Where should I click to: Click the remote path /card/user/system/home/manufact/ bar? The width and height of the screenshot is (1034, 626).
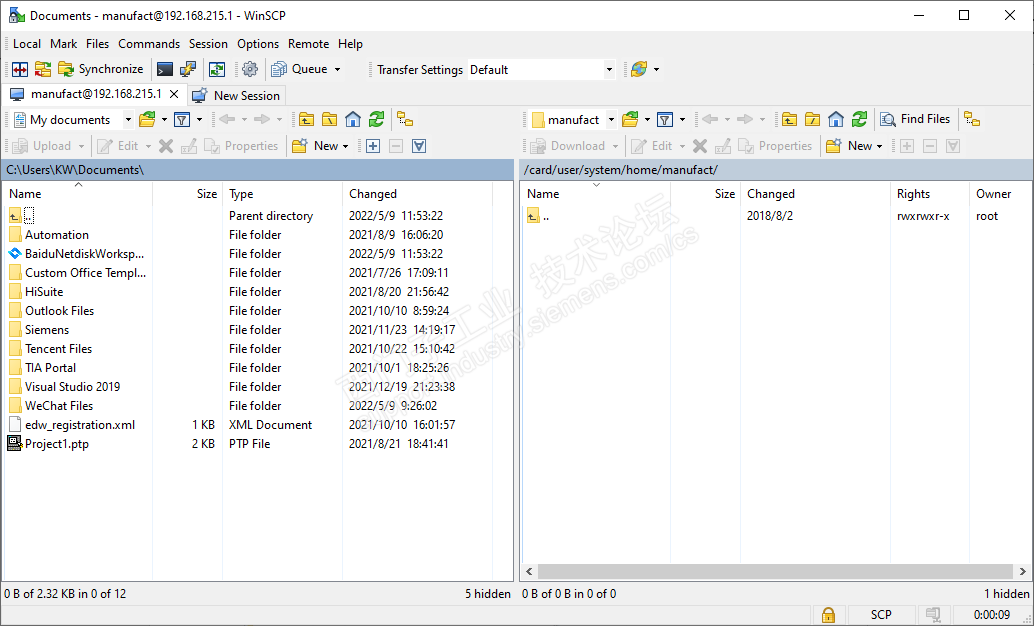point(776,170)
